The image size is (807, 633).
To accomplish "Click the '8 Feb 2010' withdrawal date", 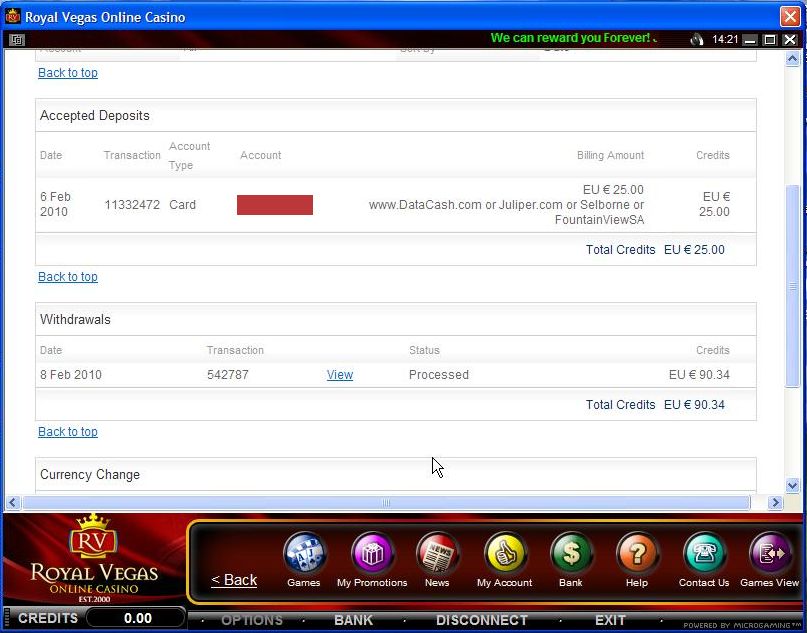I will click(71, 375).
